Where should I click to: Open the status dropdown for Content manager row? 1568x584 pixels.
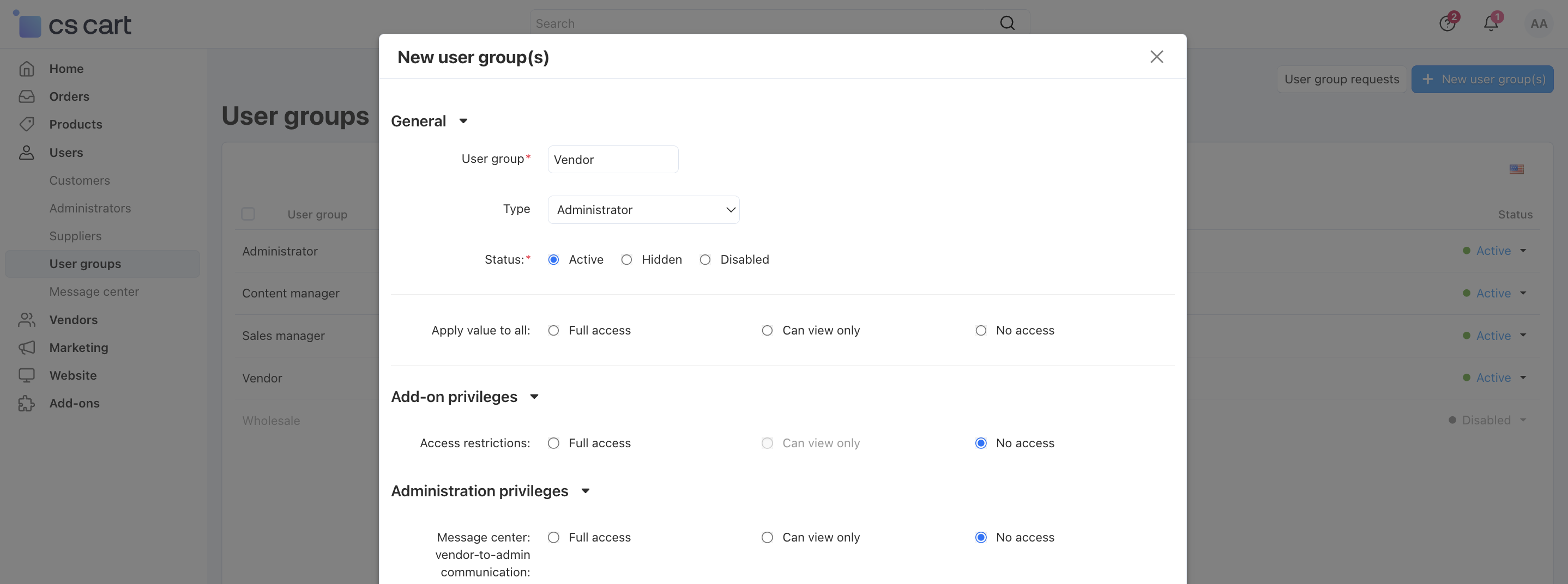pyautogui.click(x=1495, y=293)
